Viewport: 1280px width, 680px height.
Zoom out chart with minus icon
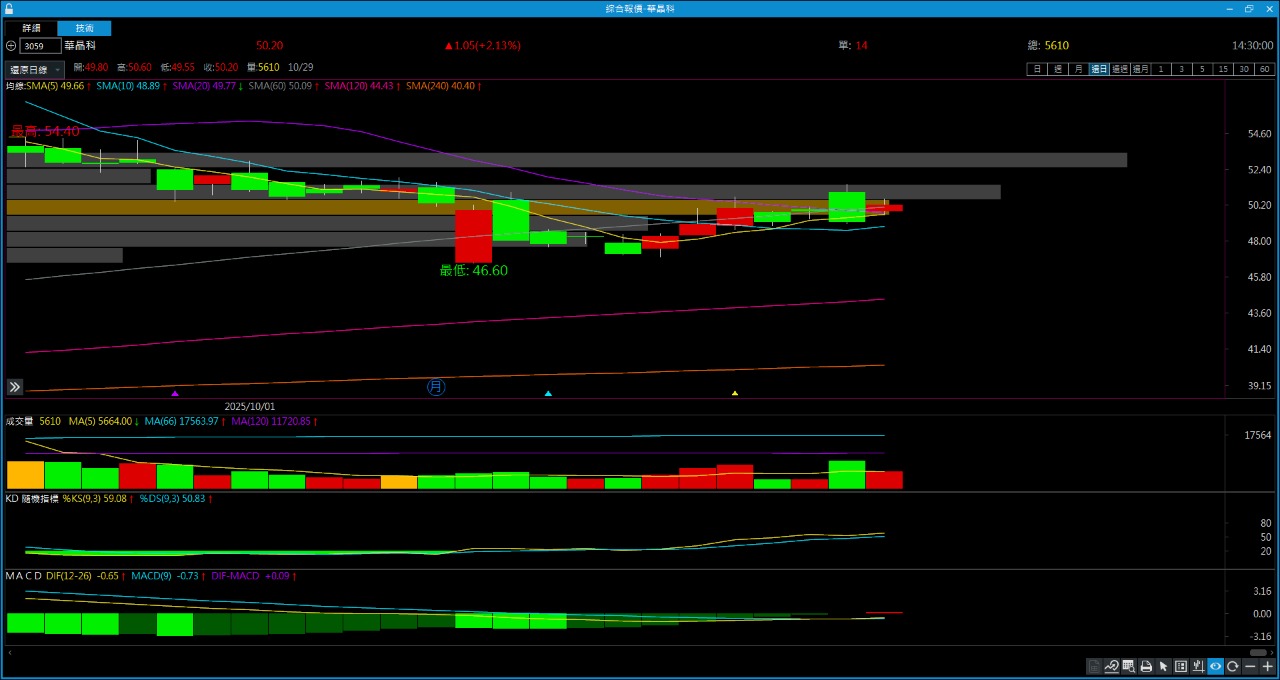tap(1250, 667)
